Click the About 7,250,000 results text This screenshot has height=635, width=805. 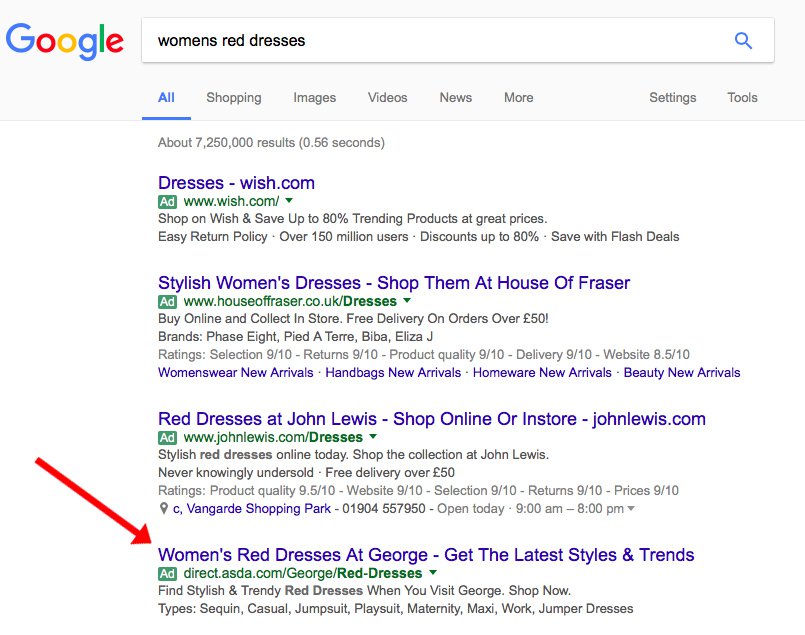pos(271,143)
